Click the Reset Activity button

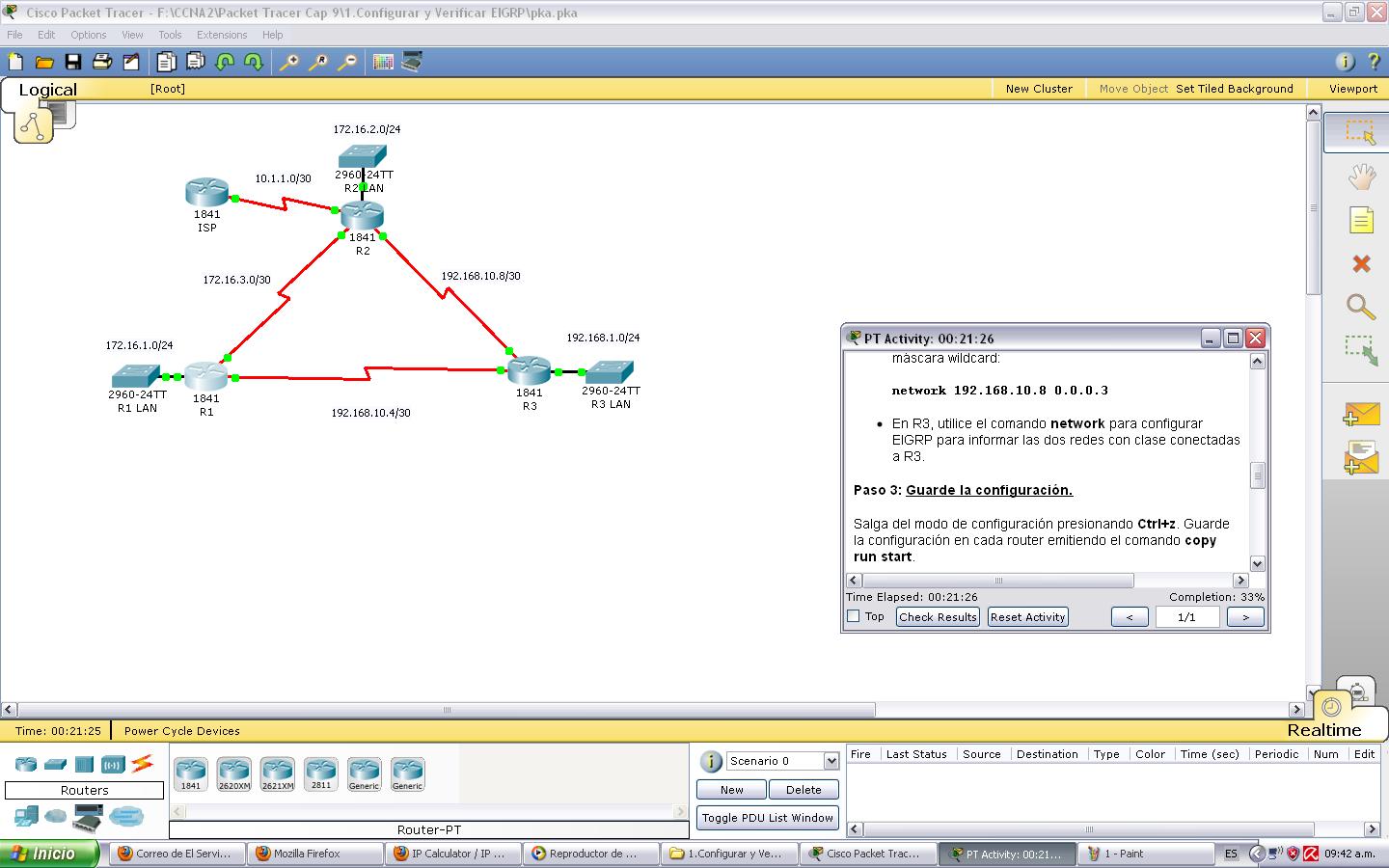tap(1027, 617)
